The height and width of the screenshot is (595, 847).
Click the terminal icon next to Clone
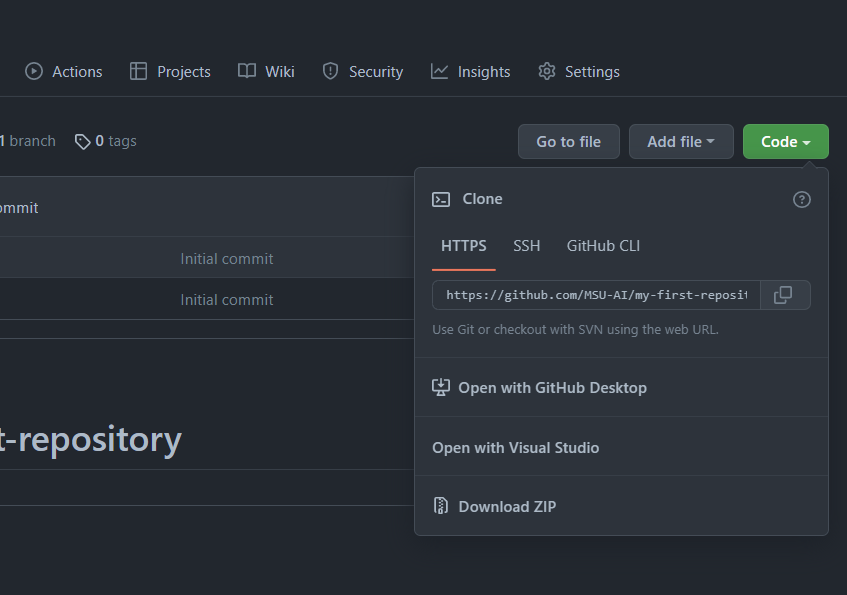coord(441,199)
